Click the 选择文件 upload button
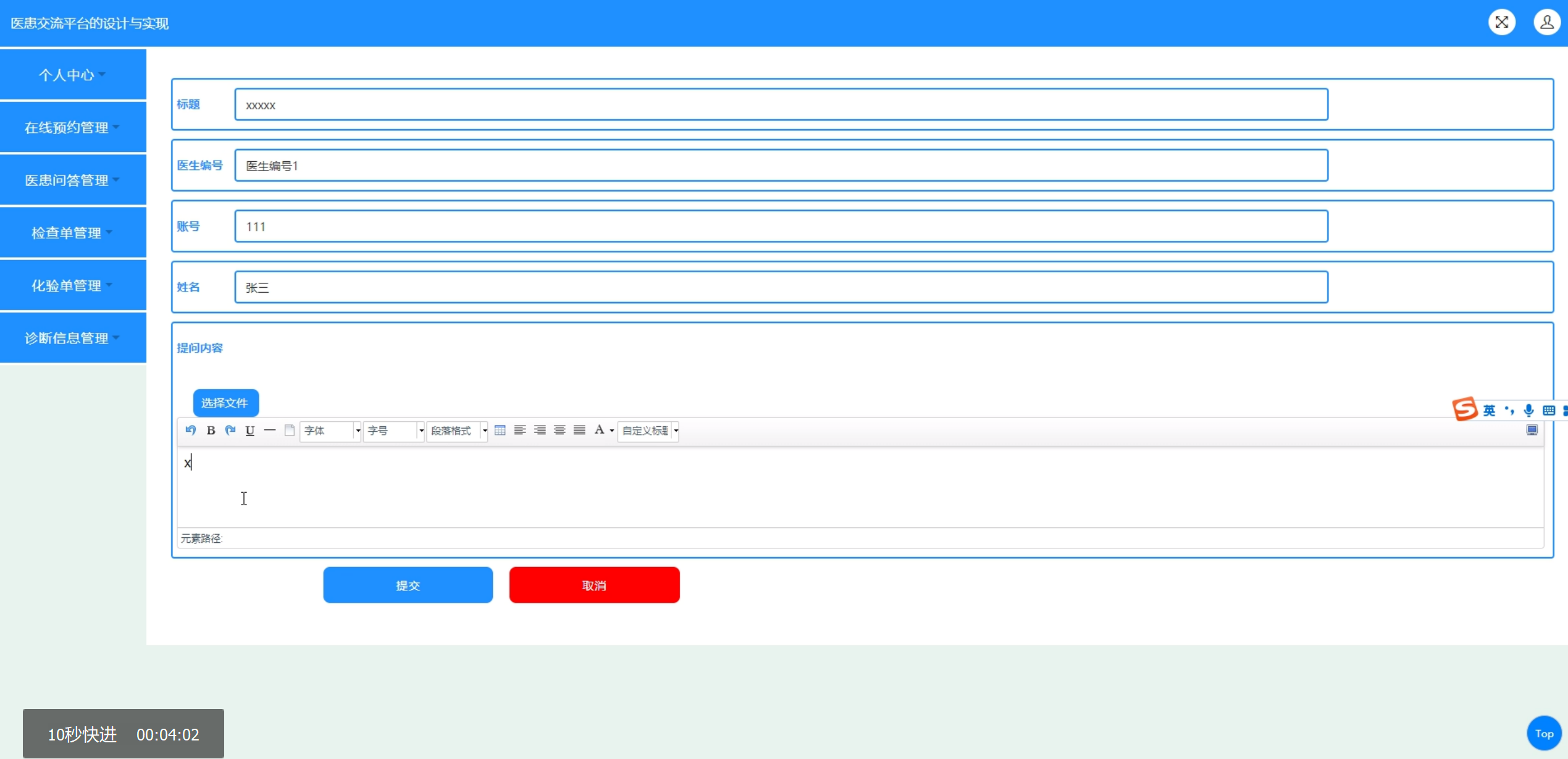This screenshot has width=1568, height=759. [x=225, y=403]
